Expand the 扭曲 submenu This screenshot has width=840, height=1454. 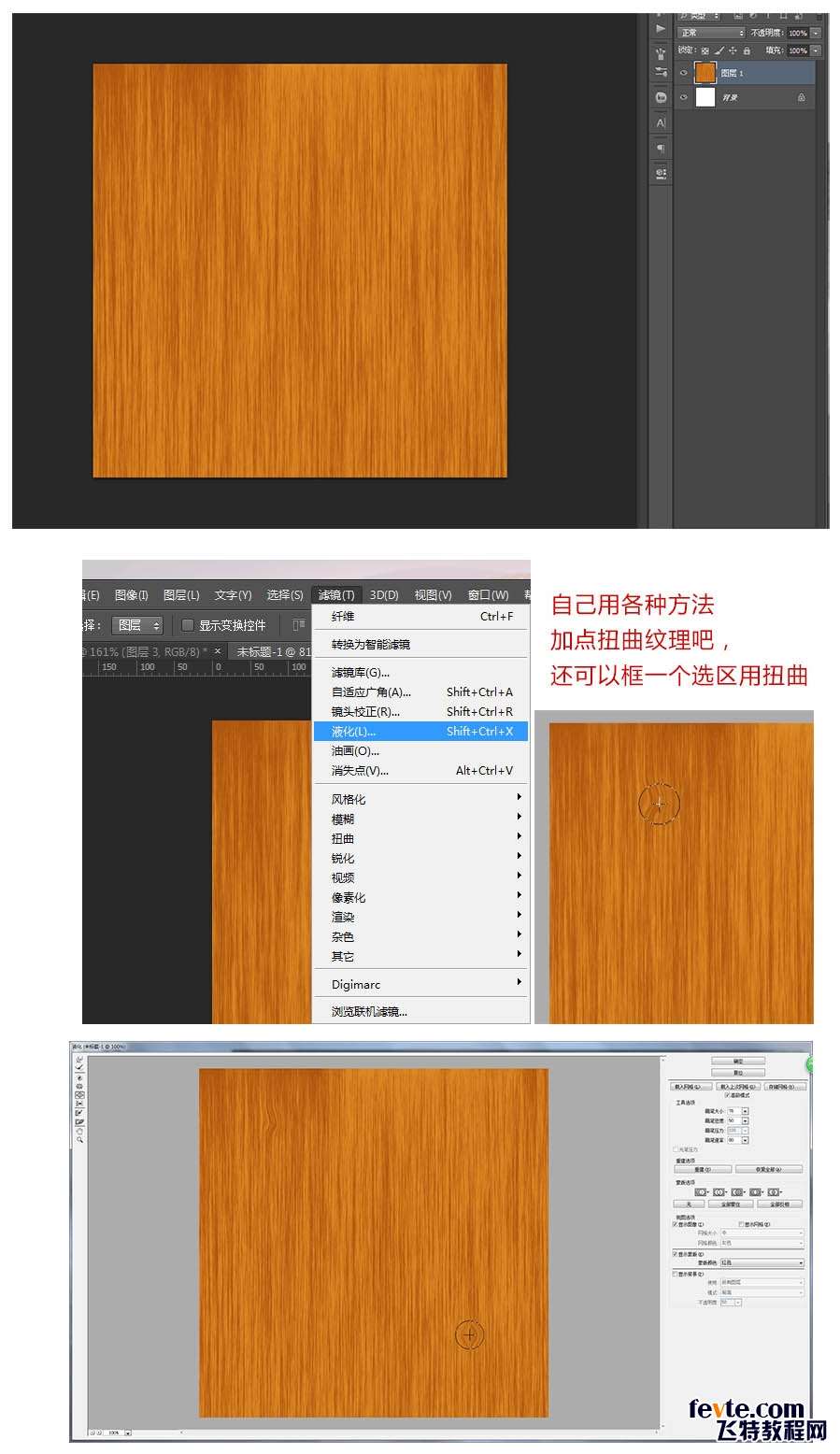420,838
